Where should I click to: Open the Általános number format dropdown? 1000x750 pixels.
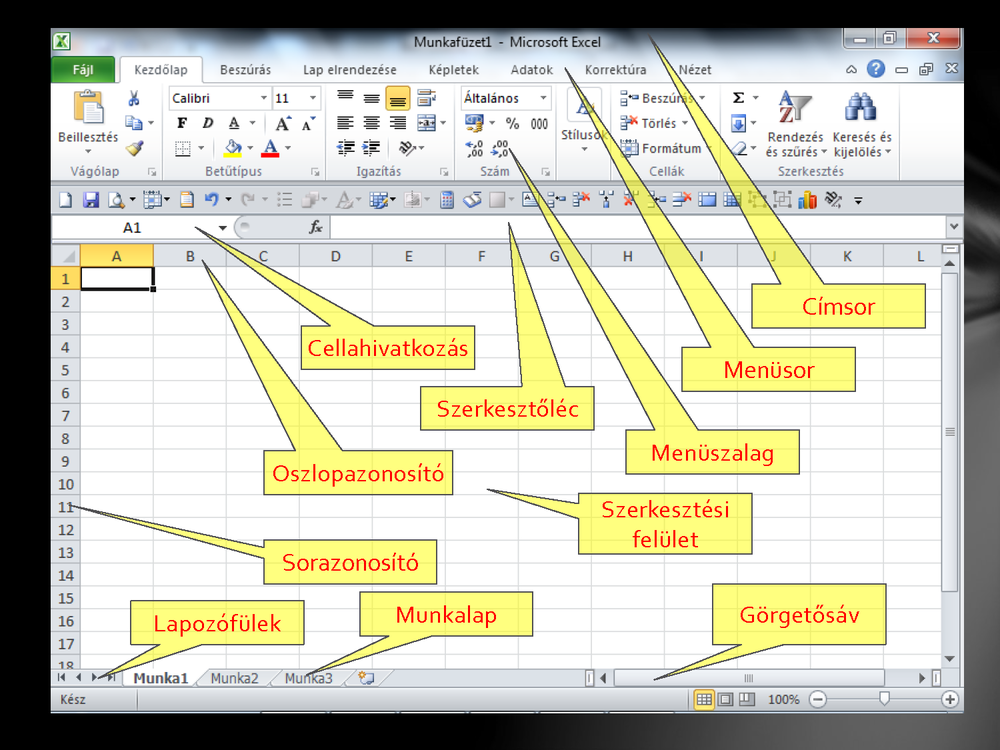543,98
